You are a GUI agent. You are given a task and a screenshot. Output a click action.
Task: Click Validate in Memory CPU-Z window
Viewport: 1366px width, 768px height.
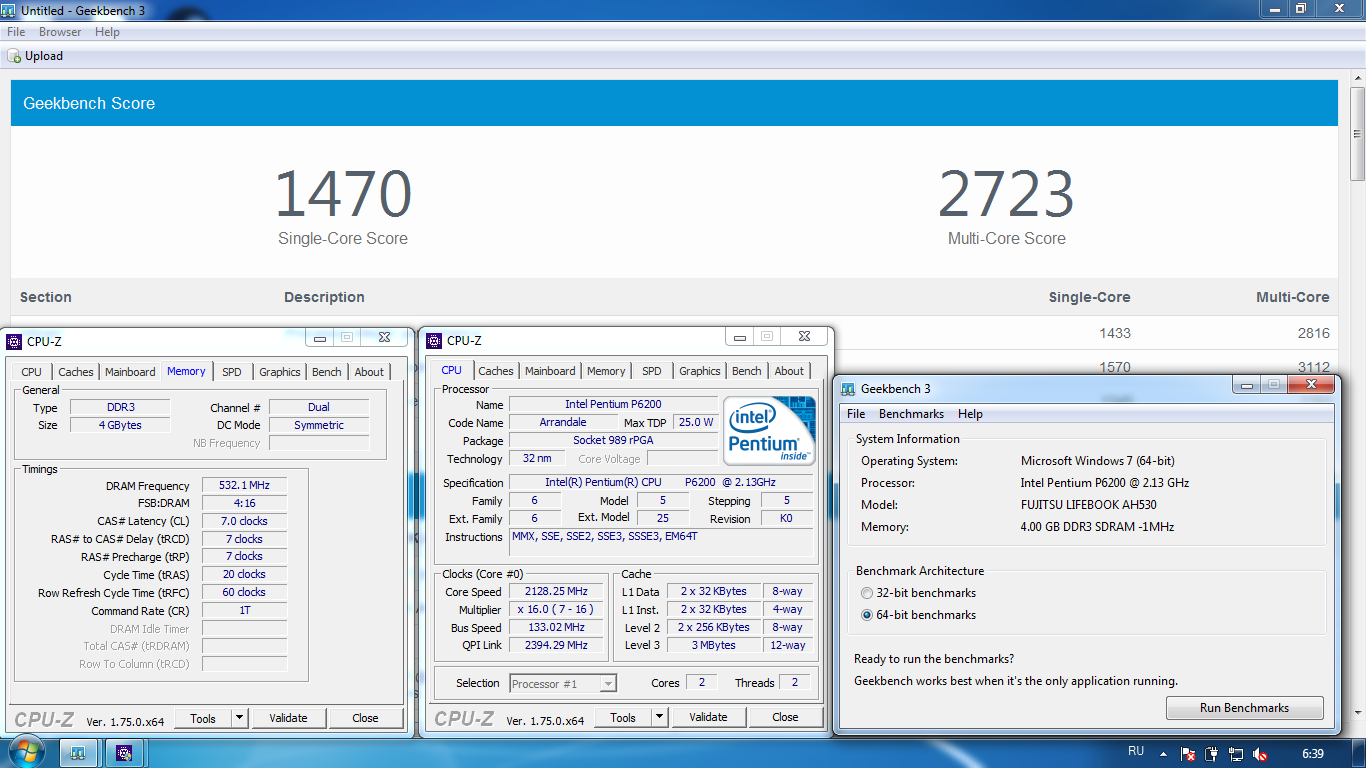288,718
